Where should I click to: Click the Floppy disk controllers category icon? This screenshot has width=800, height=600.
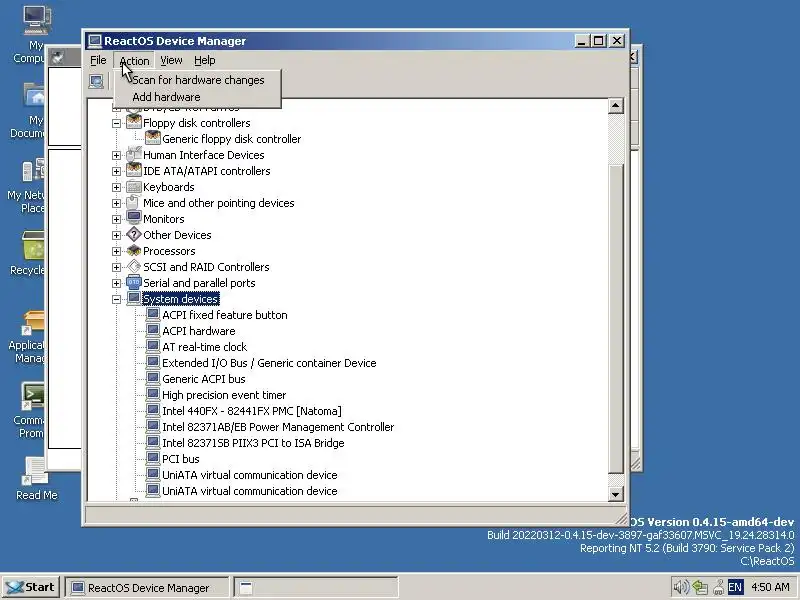[x=134, y=122]
